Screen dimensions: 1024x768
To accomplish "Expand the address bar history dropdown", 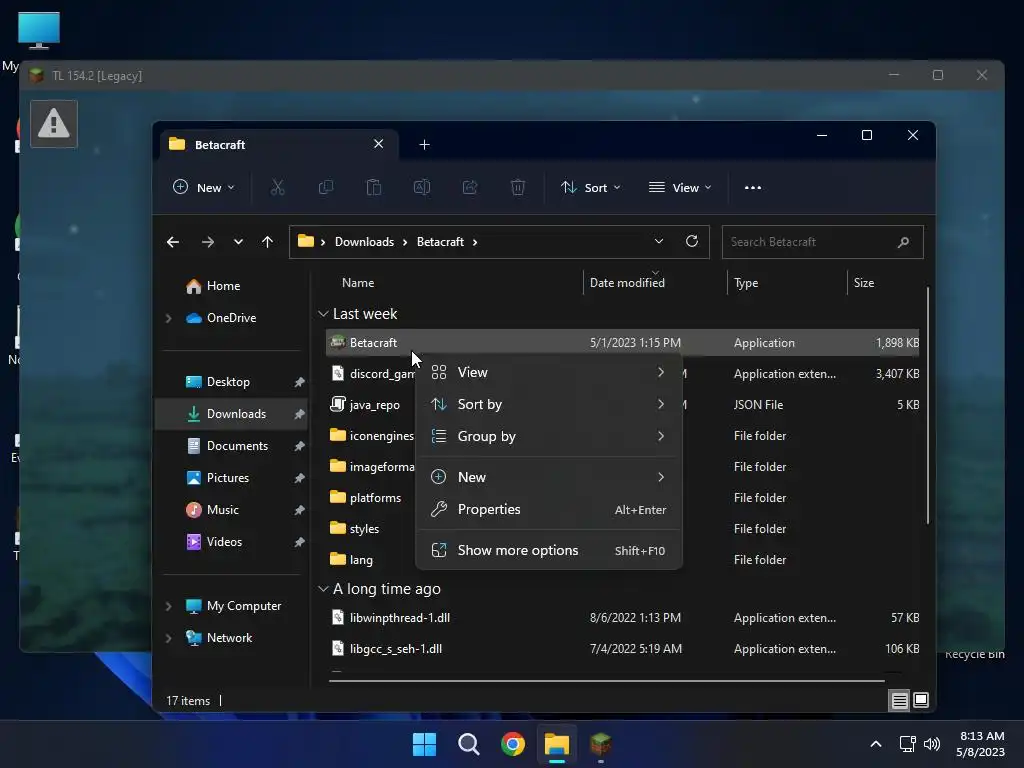I will pos(659,242).
